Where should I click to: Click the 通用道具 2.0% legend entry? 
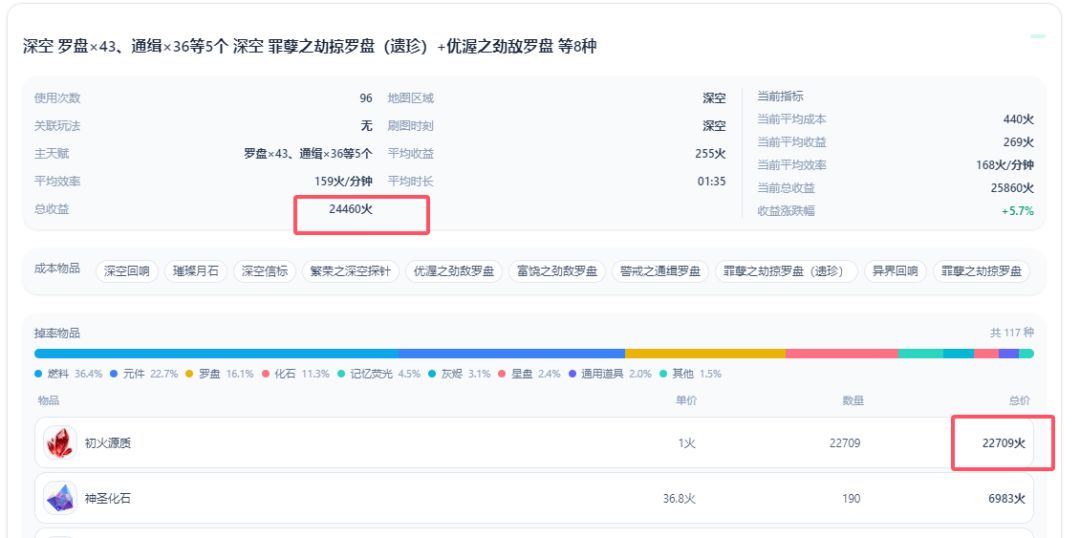pyautogui.click(x=610, y=374)
